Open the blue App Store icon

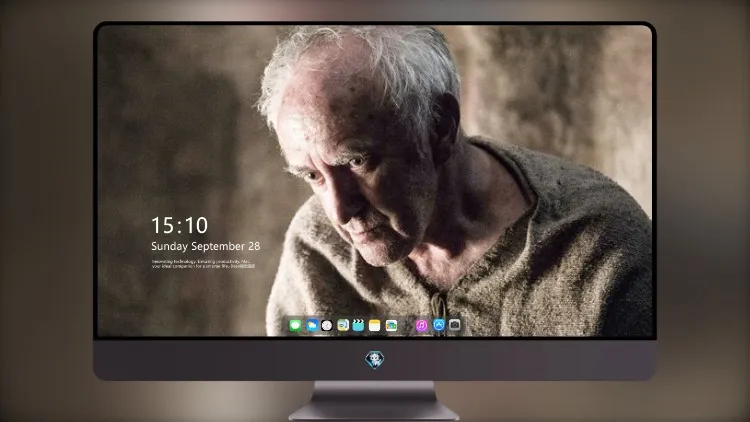(439, 325)
